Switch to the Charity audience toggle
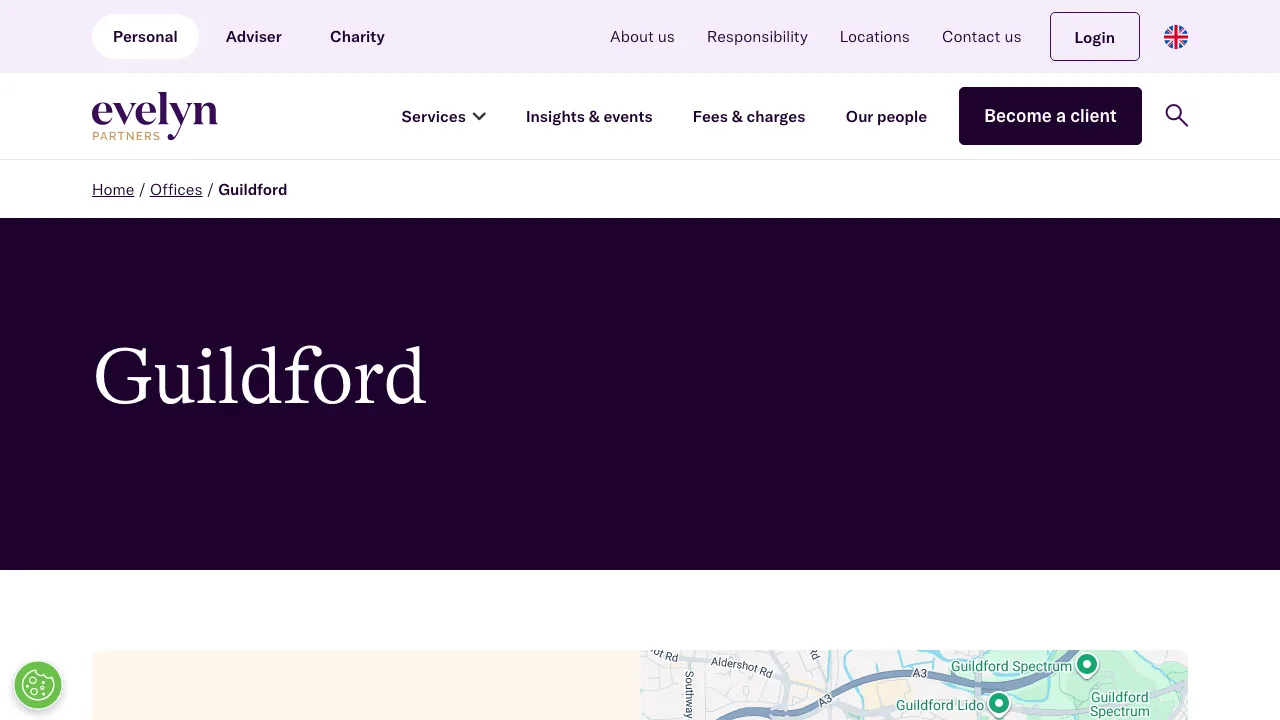Image resolution: width=1280 pixels, height=720 pixels. tap(357, 36)
